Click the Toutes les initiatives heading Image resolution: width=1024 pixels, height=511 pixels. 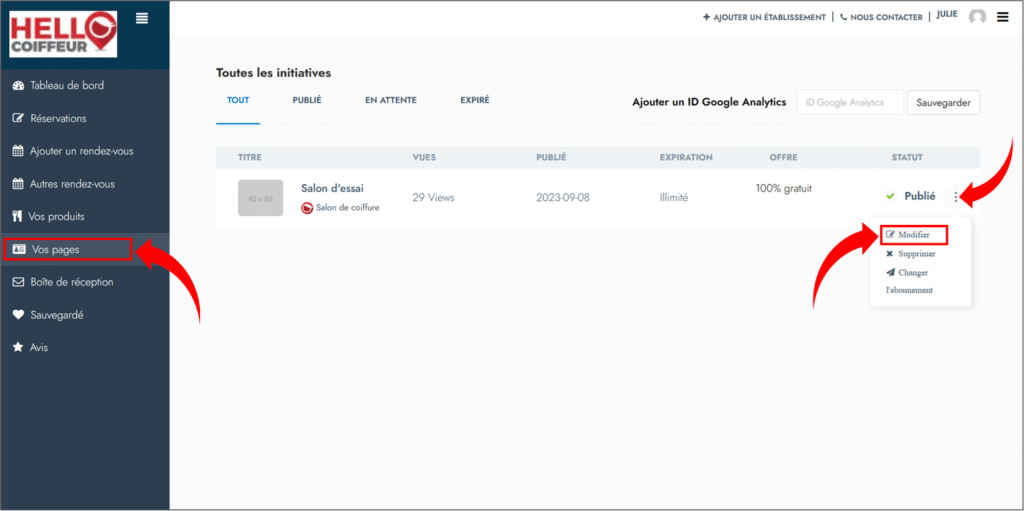(274, 73)
